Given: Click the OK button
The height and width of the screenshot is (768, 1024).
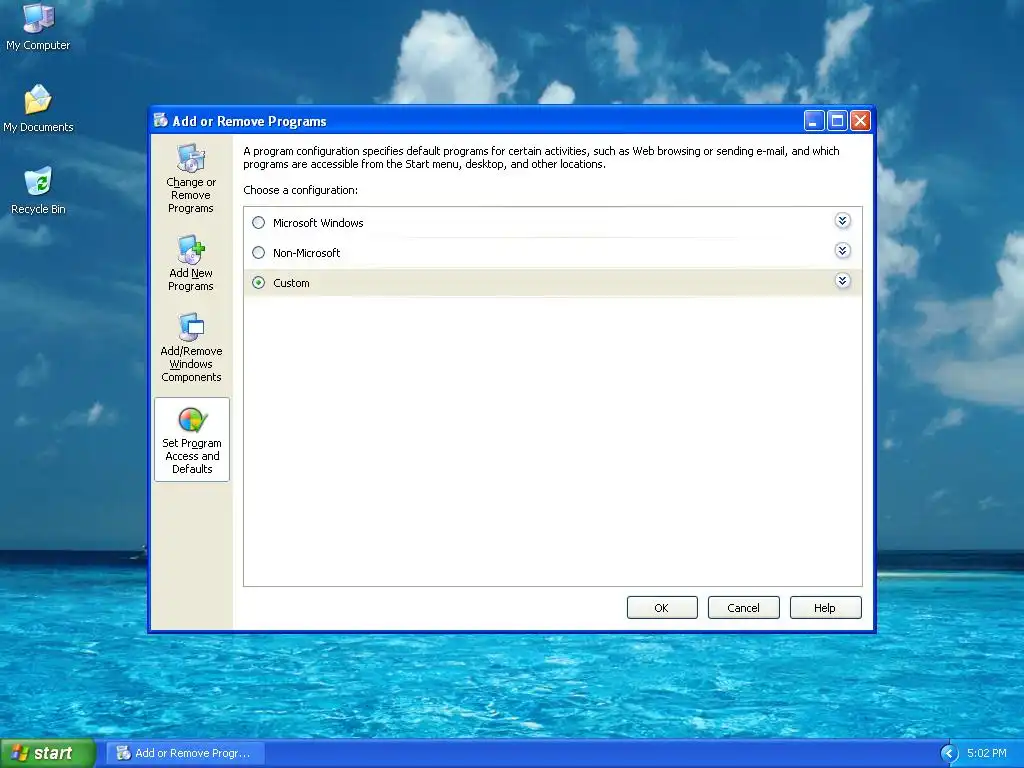Looking at the screenshot, I should 662,607.
